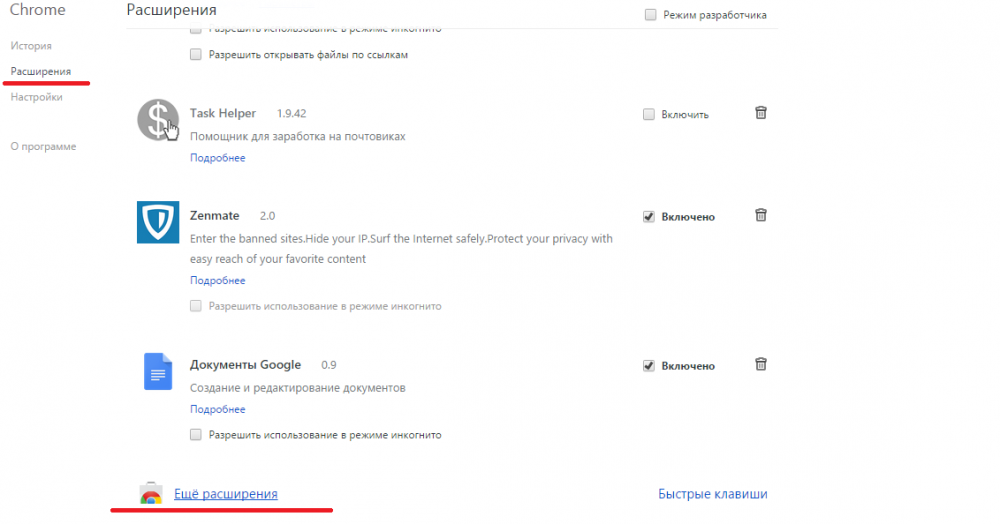
Task: Click the Ещё расширения link
Action: [x=226, y=494]
